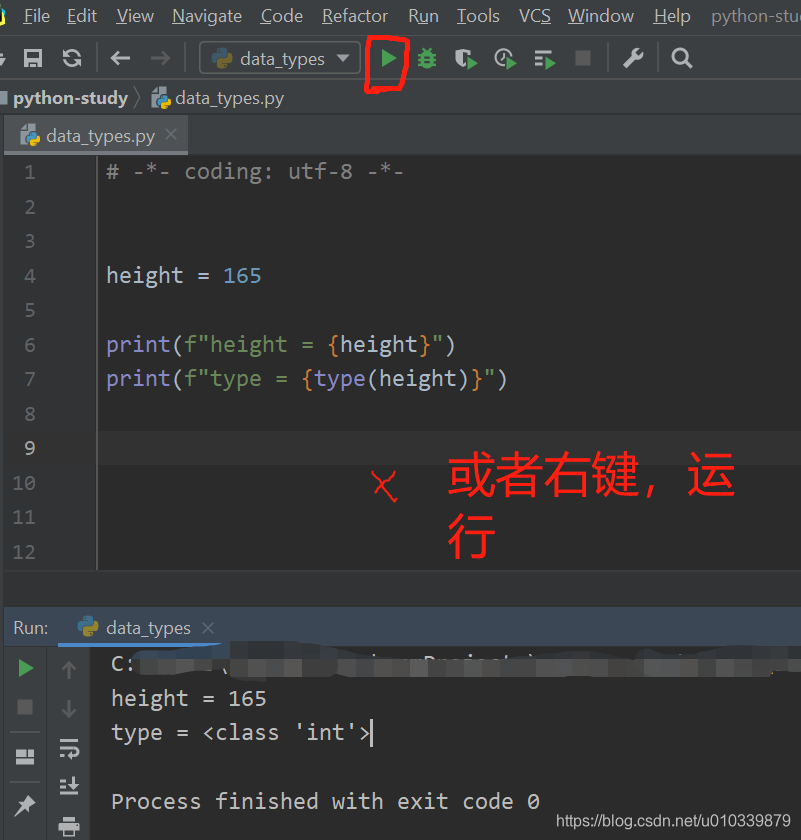801x840 pixels.
Task: Enable scroll to end in the console
Action: [x=69, y=786]
